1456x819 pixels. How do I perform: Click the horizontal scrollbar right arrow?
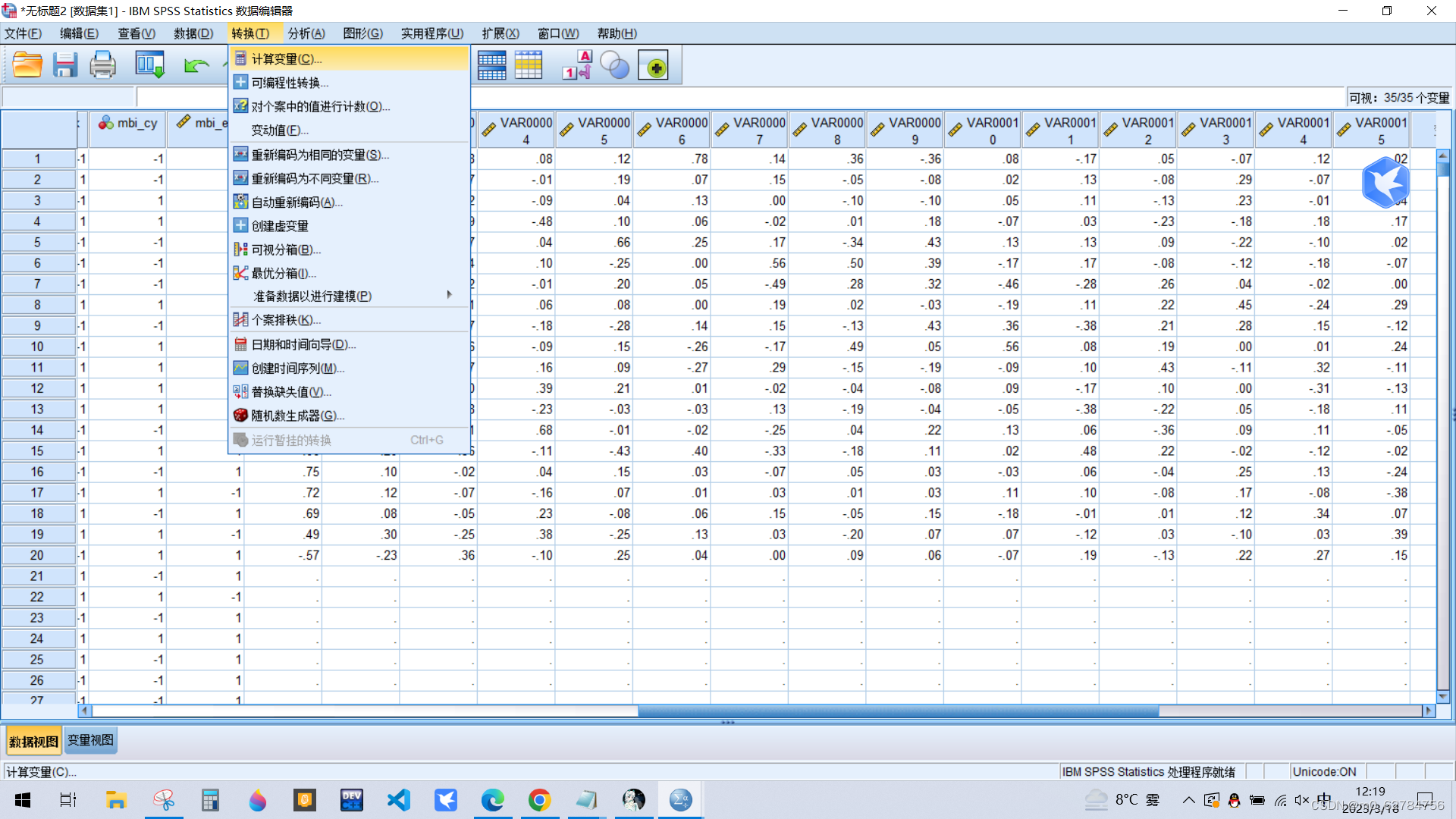coord(1429,711)
